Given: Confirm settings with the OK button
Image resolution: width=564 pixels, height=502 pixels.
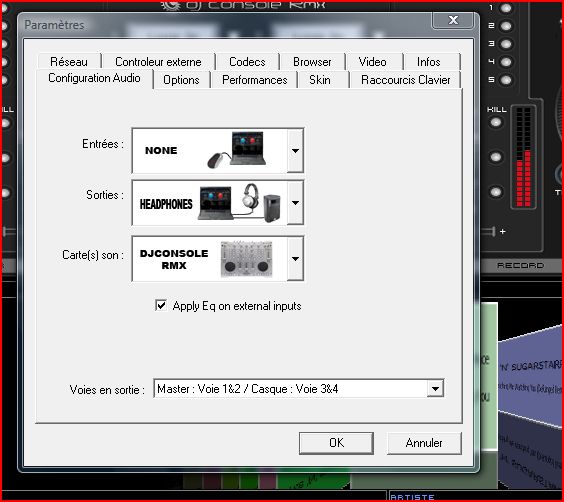Looking at the screenshot, I should click(336, 443).
